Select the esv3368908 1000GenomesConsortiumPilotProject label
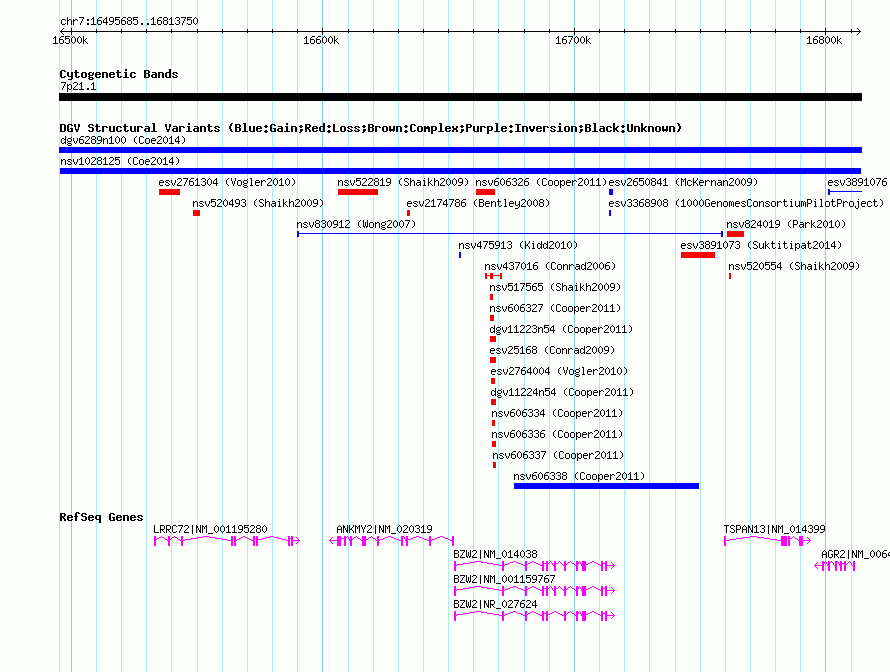 746,203
